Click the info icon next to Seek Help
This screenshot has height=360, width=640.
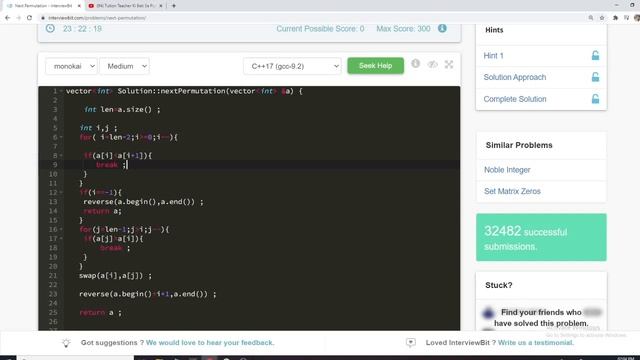click(x=416, y=63)
